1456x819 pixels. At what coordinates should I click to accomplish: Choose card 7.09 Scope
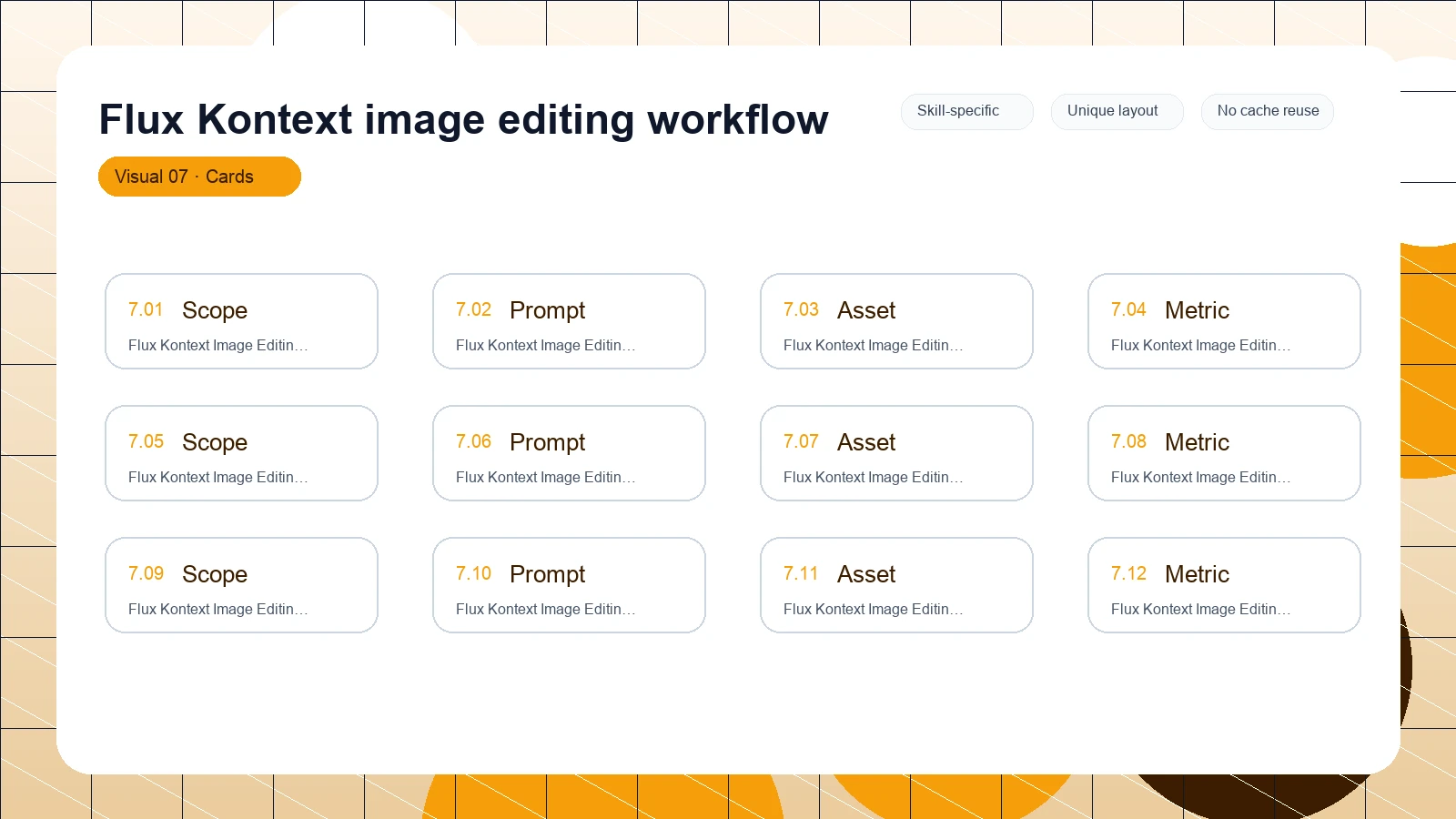click(x=241, y=585)
